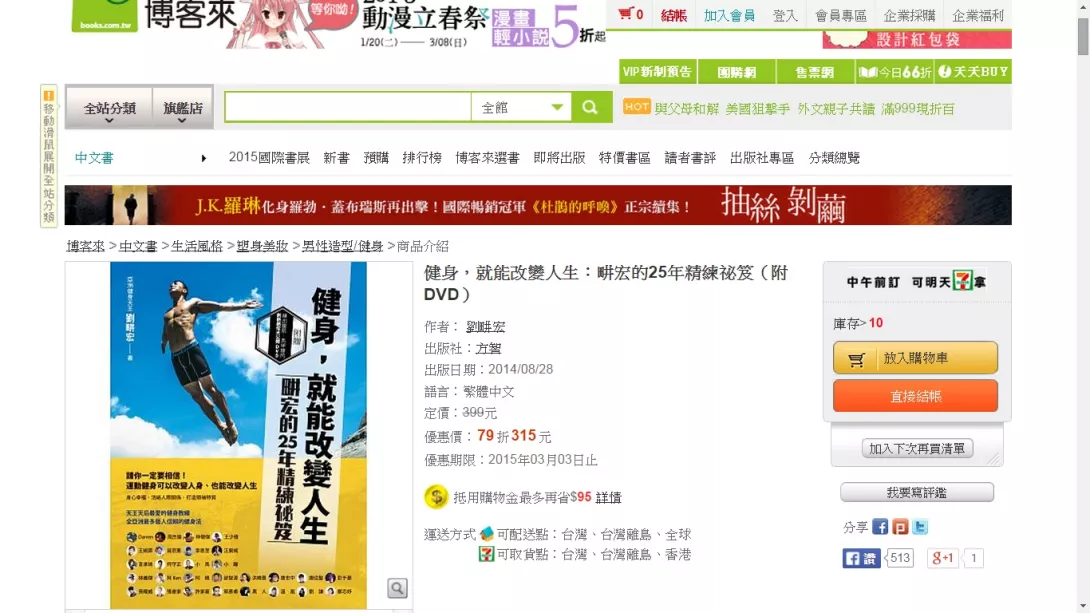This screenshot has width=1090, height=613.
Task: Open author link 劉畊宏
Action: point(485,327)
